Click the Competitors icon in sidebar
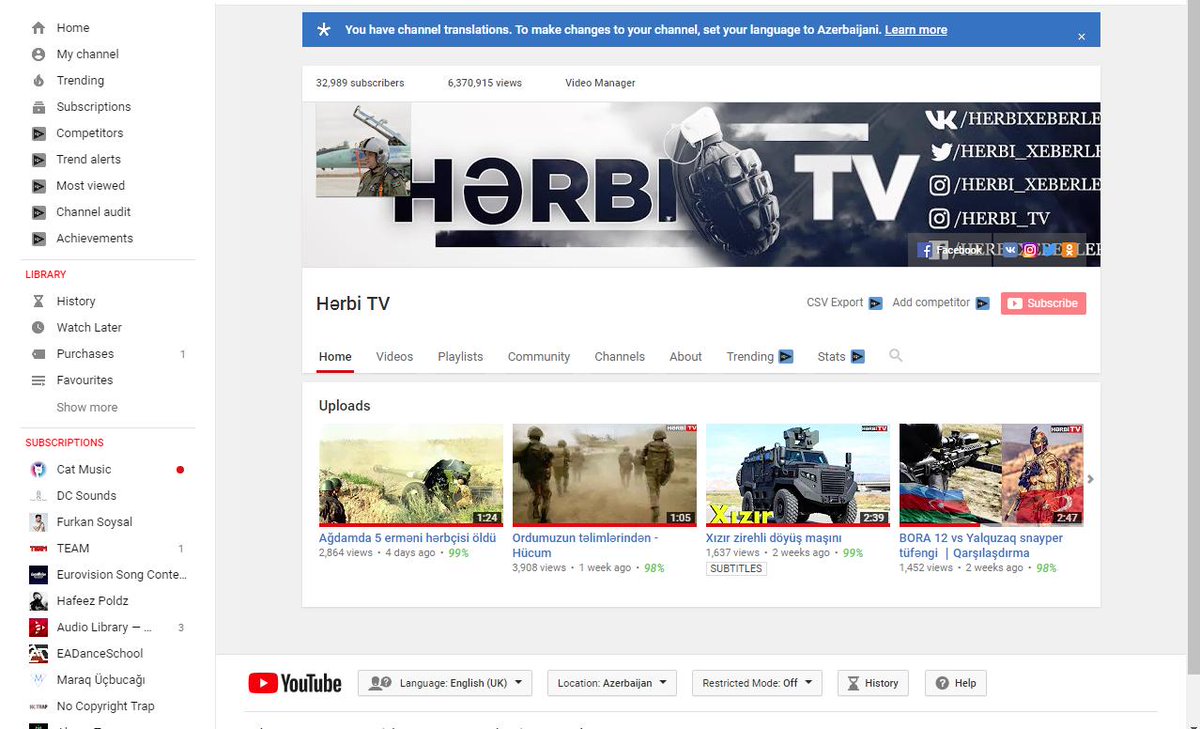Screen dimensions: 1200x729 (x=38, y=133)
